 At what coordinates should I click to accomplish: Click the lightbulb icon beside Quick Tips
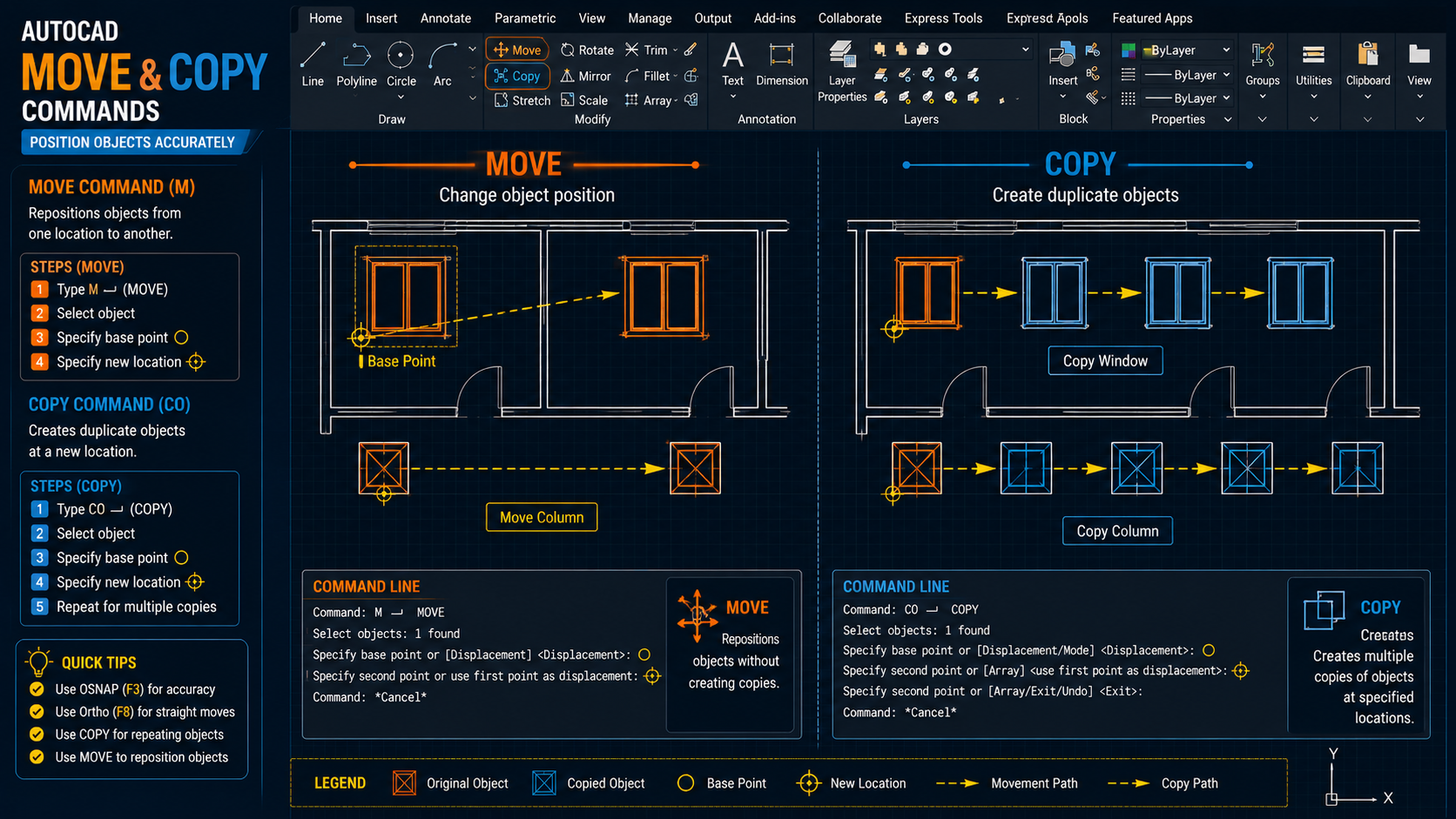tap(38, 662)
